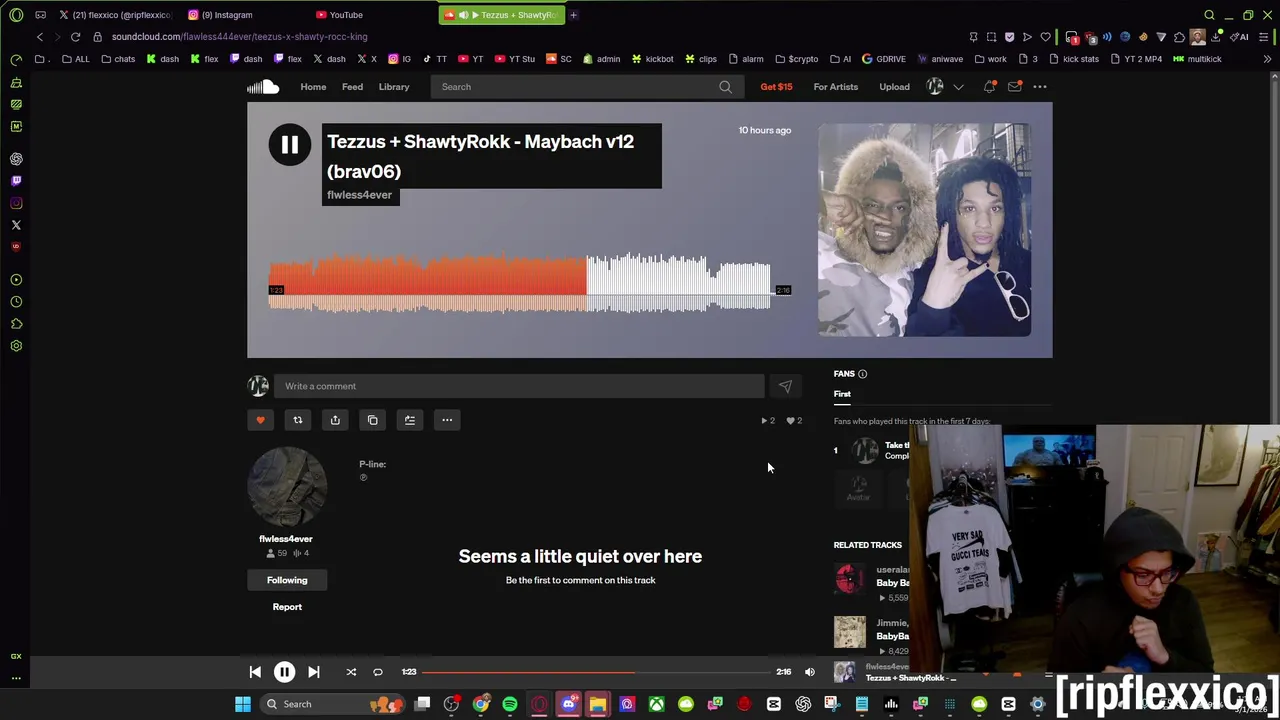Open the sidebar settings gear icon
The height and width of the screenshot is (720, 1280).
[16, 346]
